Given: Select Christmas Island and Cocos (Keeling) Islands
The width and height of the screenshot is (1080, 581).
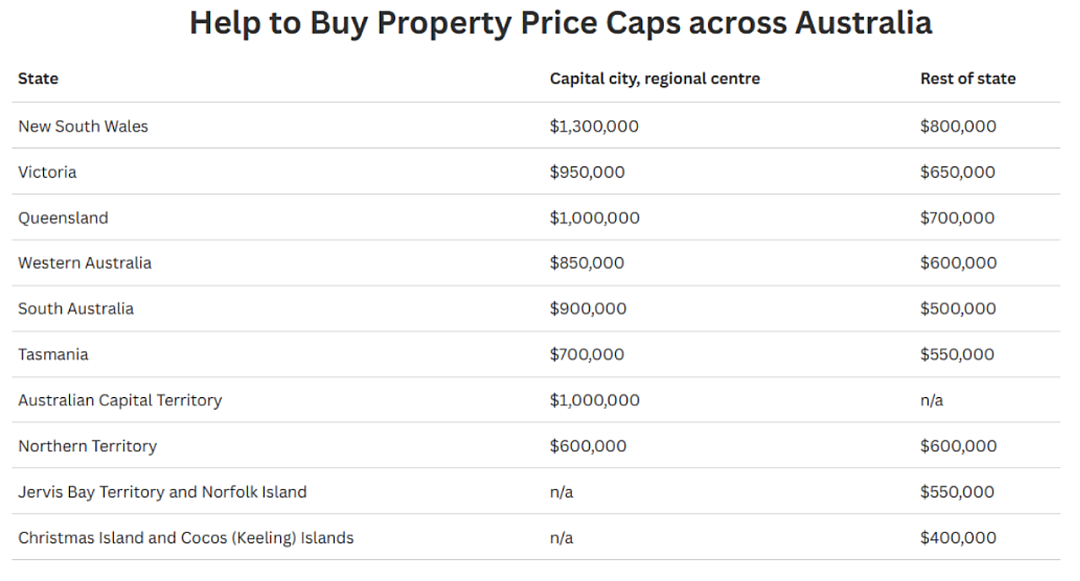Looking at the screenshot, I should [x=185, y=538].
